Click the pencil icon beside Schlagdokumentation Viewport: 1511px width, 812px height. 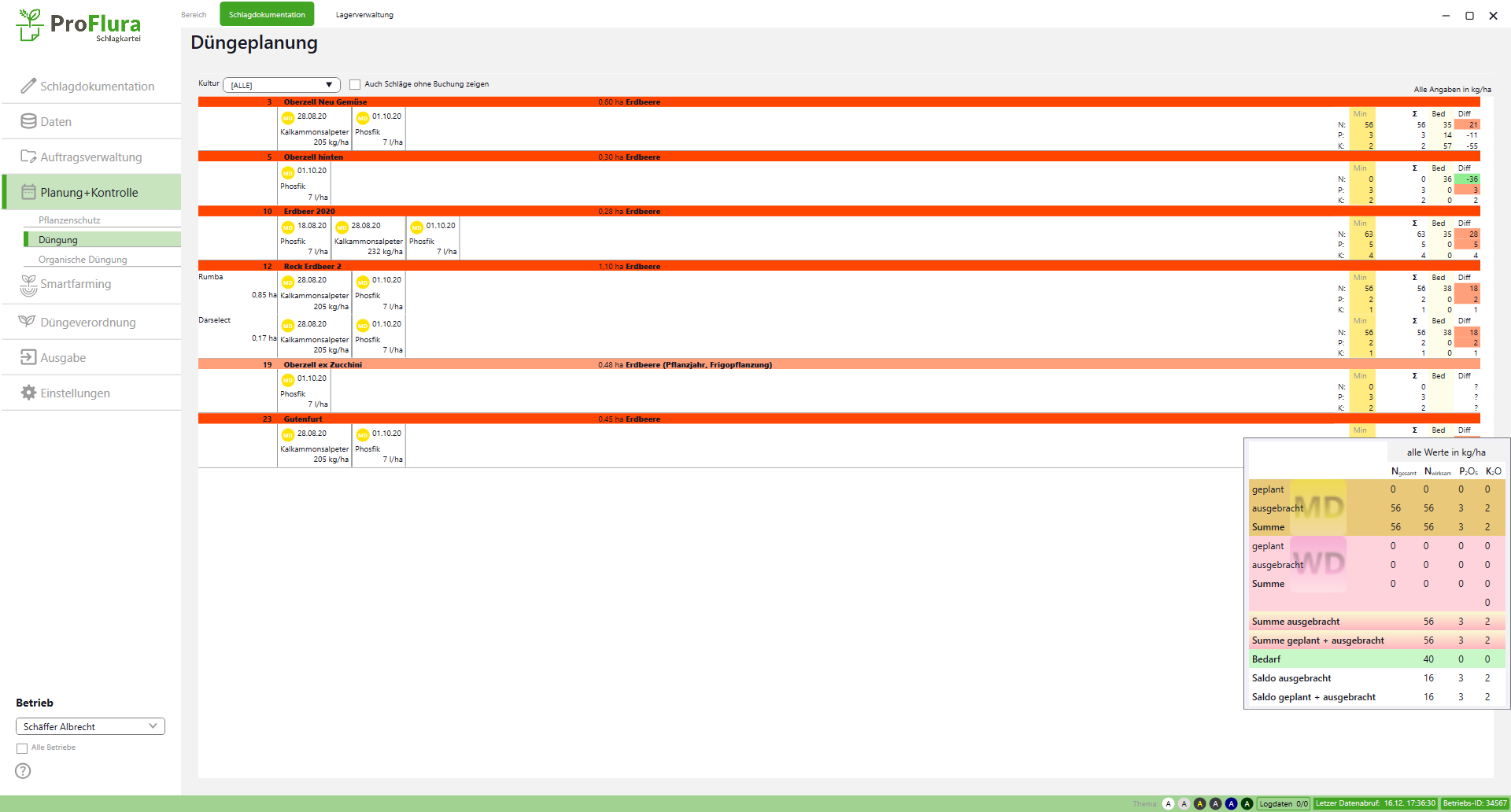pos(28,86)
